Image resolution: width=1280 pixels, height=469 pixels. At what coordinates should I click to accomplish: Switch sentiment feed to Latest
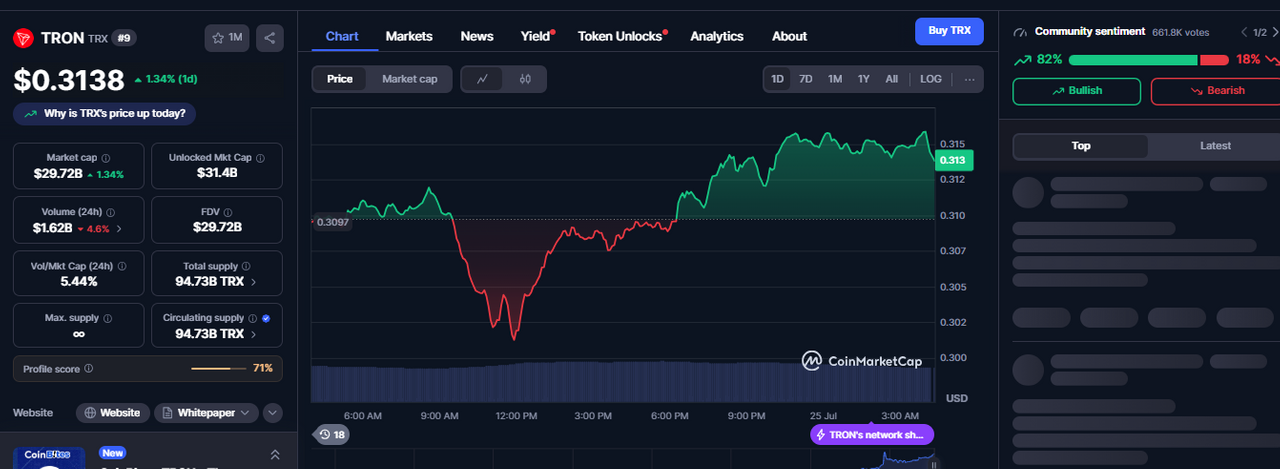1215,146
